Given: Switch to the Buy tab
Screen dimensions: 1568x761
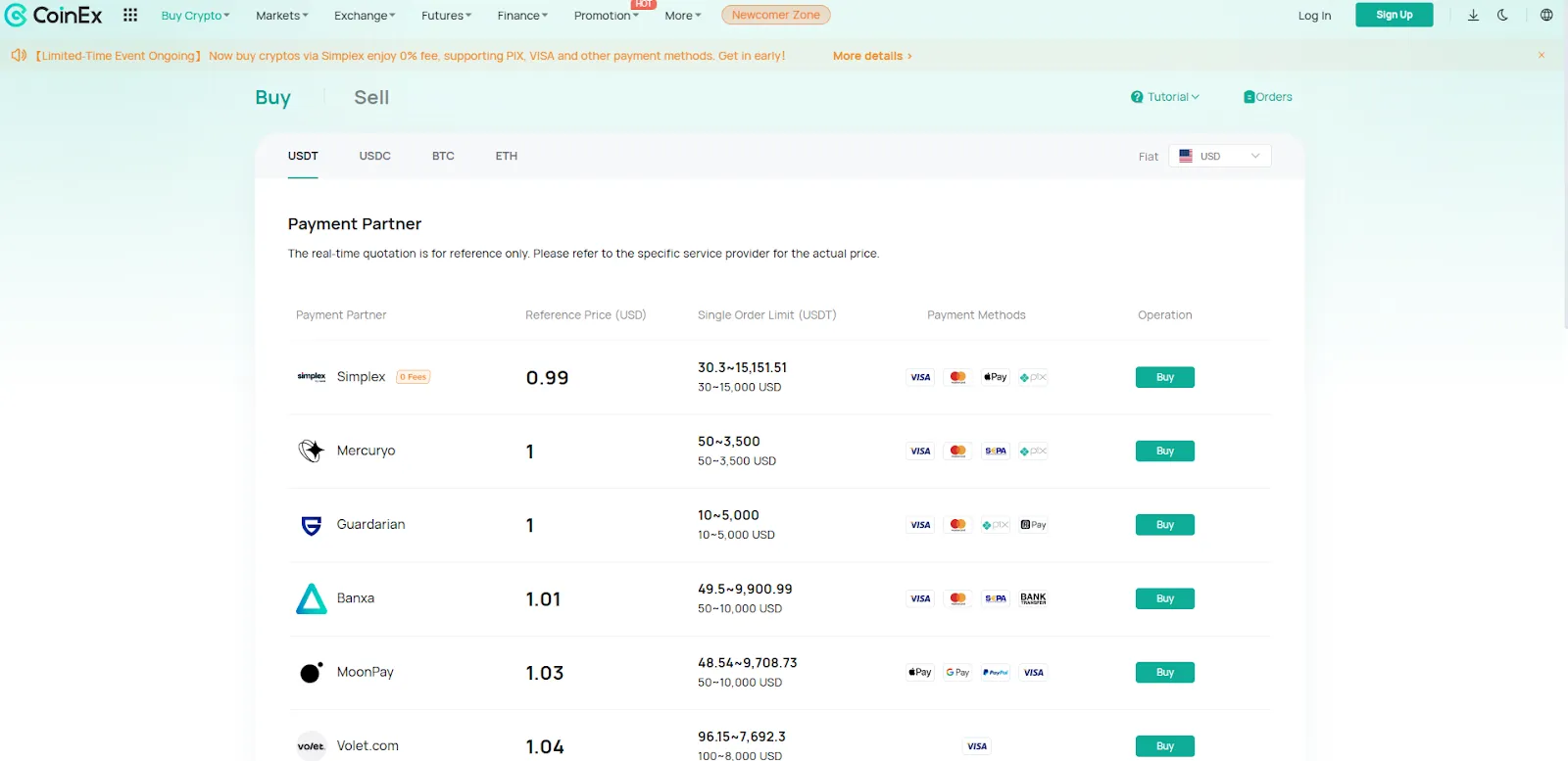Looking at the screenshot, I should [x=272, y=98].
